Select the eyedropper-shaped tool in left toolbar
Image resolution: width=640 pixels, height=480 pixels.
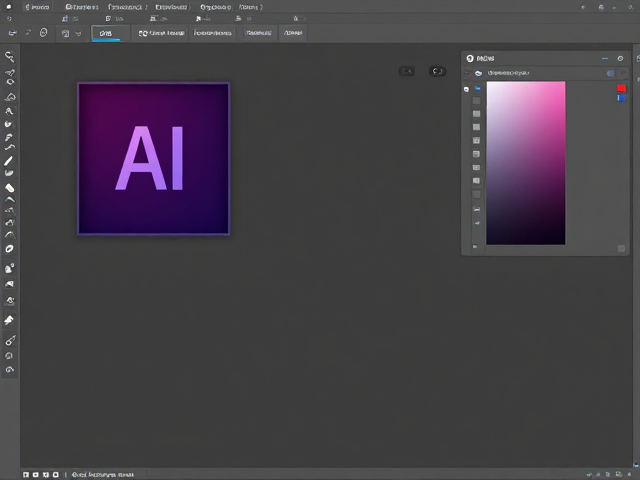(x=10, y=340)
